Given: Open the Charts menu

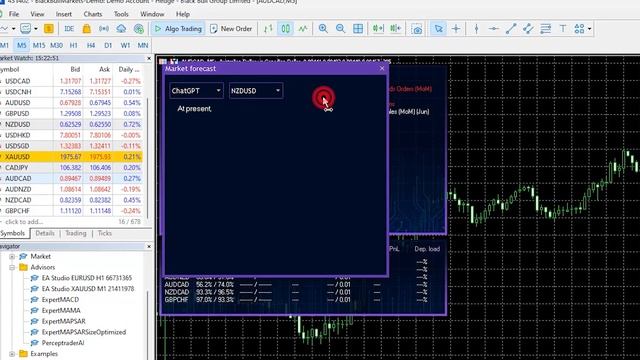Looking at the screenshot, I should (93, 14).
